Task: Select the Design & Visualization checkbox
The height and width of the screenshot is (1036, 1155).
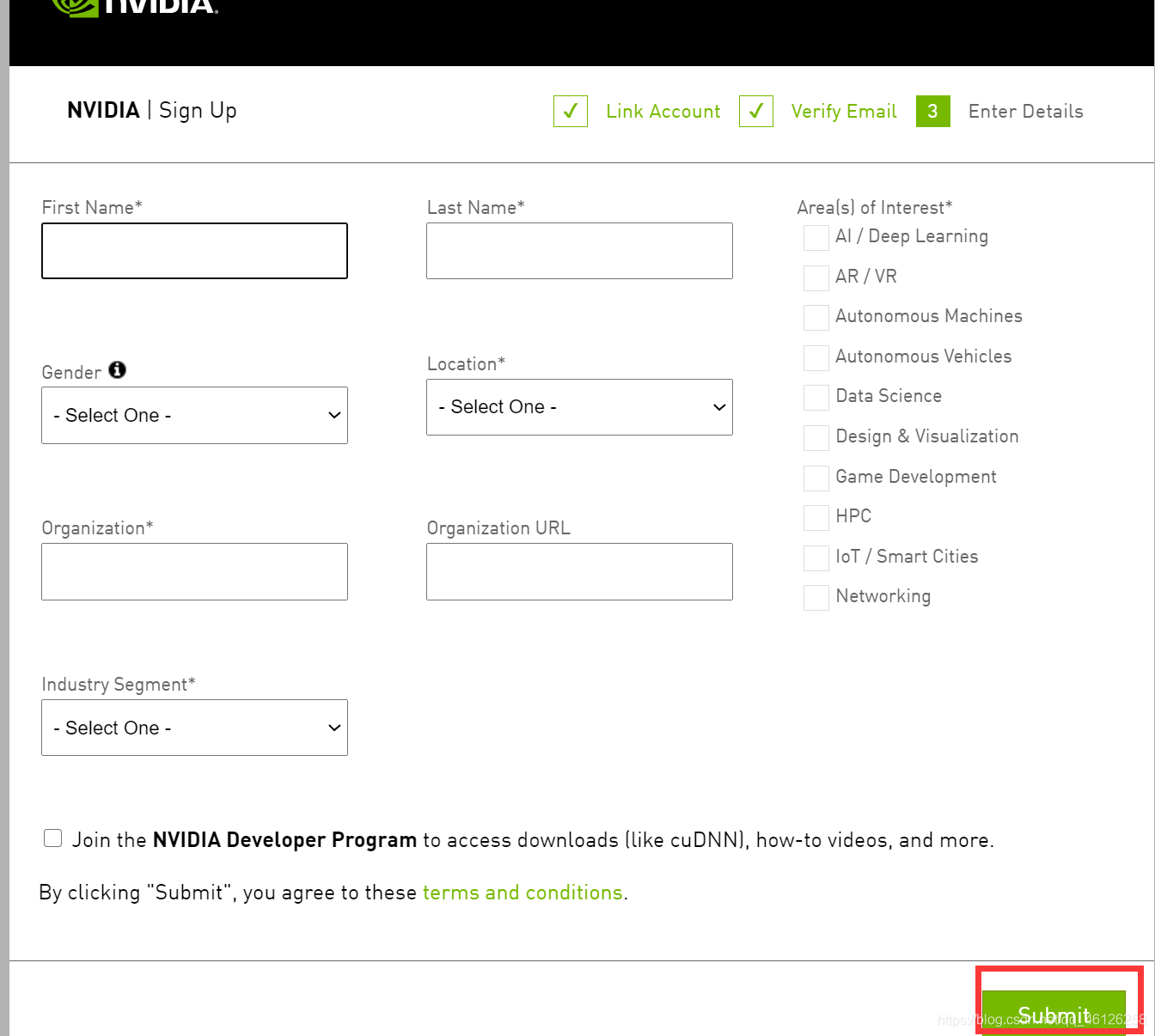Action: (x=816, y=437)
